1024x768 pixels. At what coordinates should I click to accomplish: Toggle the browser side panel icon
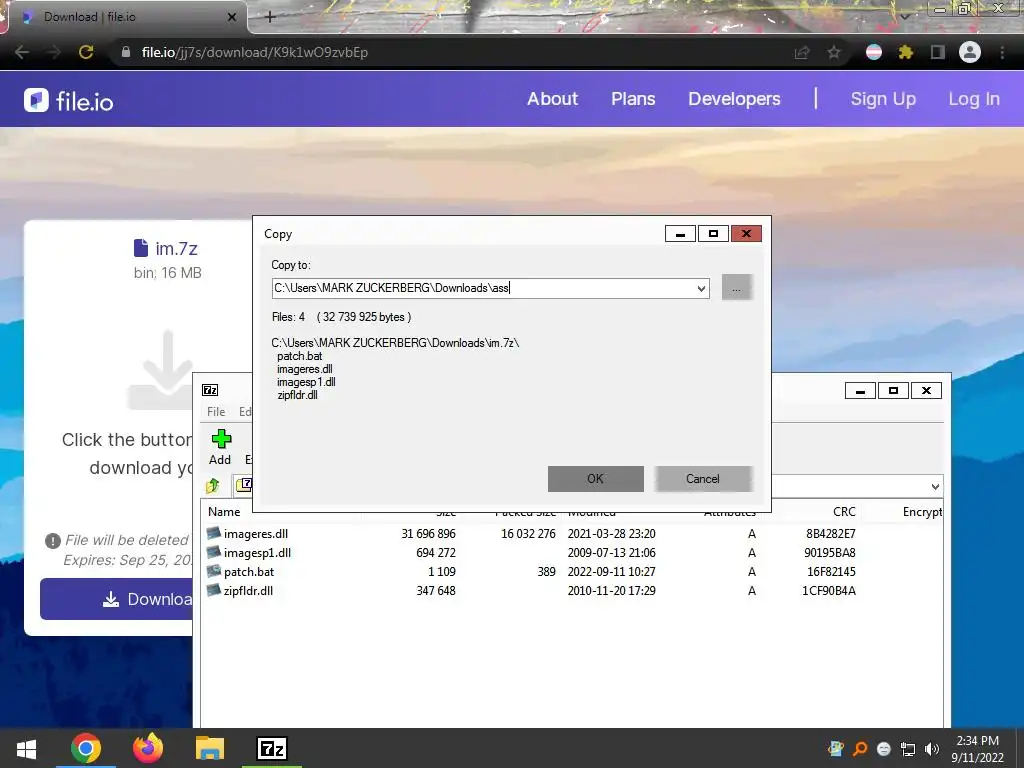938,52
